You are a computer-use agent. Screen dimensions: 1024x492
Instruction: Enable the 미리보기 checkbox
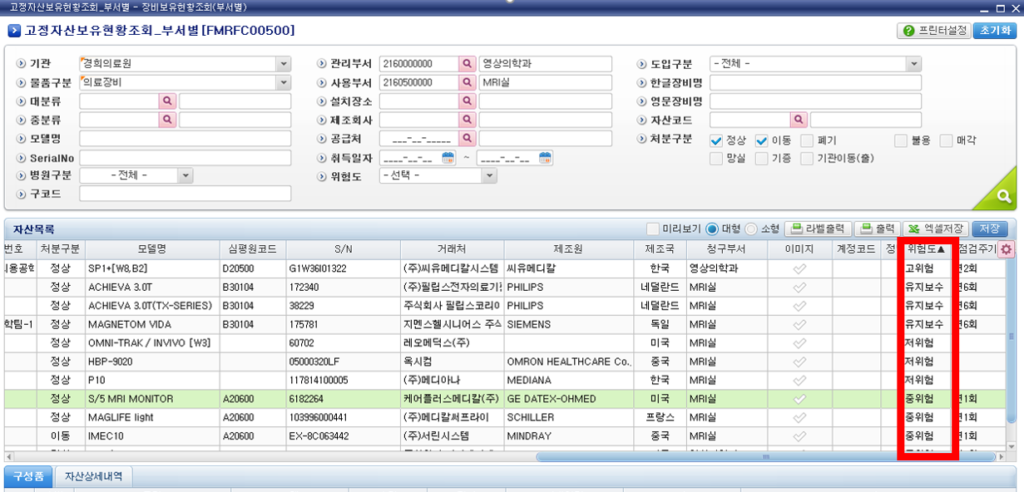652,229
